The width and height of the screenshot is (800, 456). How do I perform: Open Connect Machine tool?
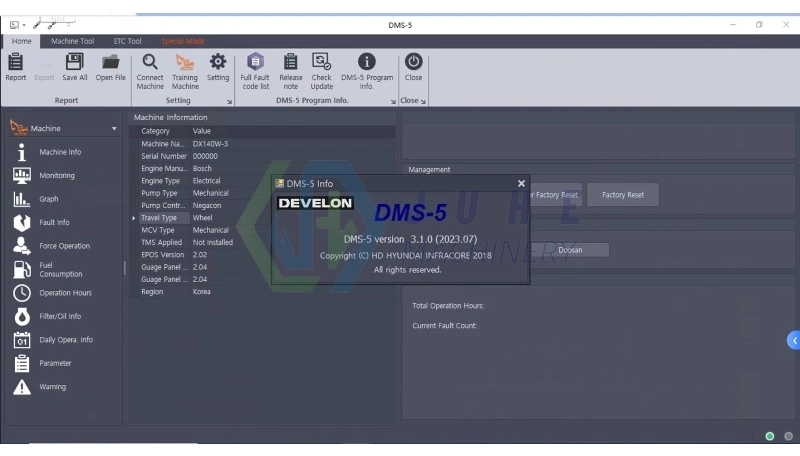pyautogui.click(x=150, y=72)
